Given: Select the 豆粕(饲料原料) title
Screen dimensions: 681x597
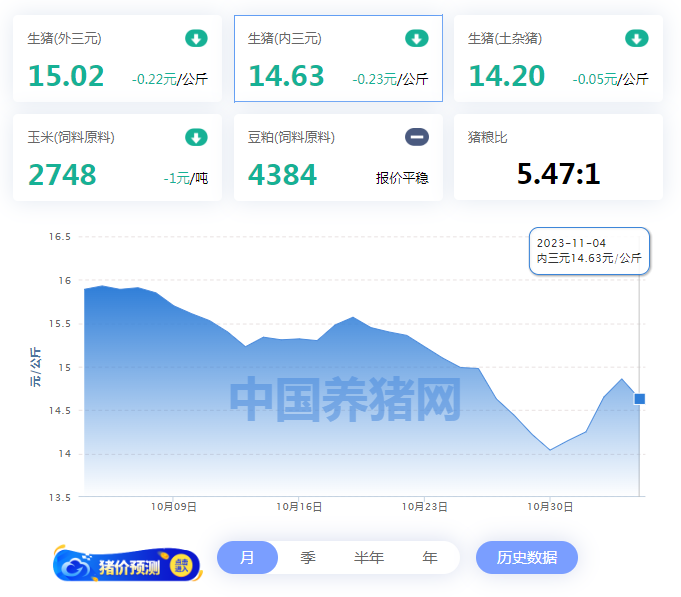Looking at the screenshot, I should tap(291, 137).
